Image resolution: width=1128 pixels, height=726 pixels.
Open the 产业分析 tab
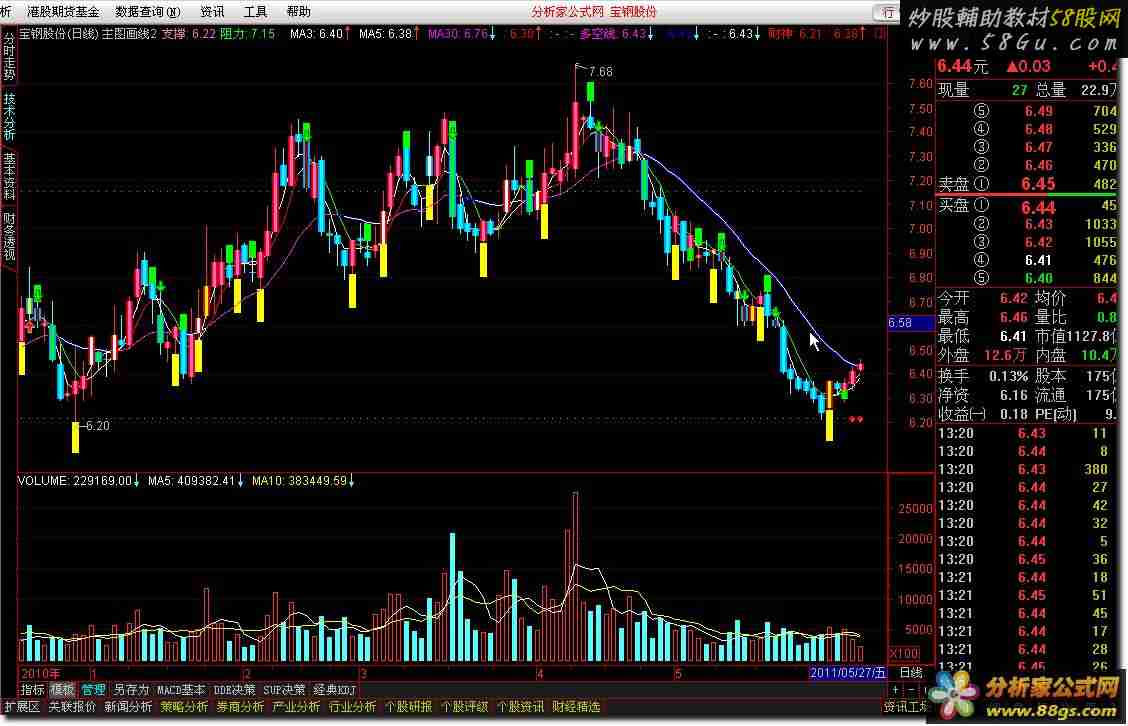tap(296, 707)
